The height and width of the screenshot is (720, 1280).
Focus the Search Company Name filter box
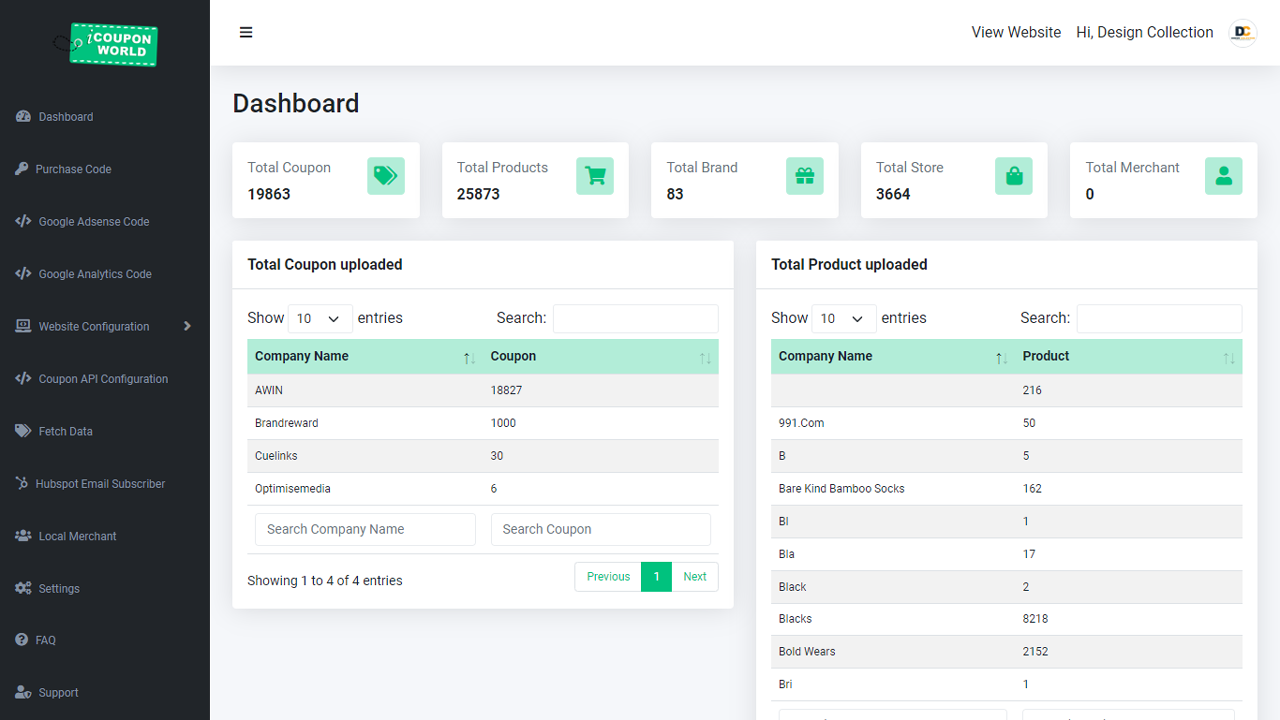tap(365, 530)
